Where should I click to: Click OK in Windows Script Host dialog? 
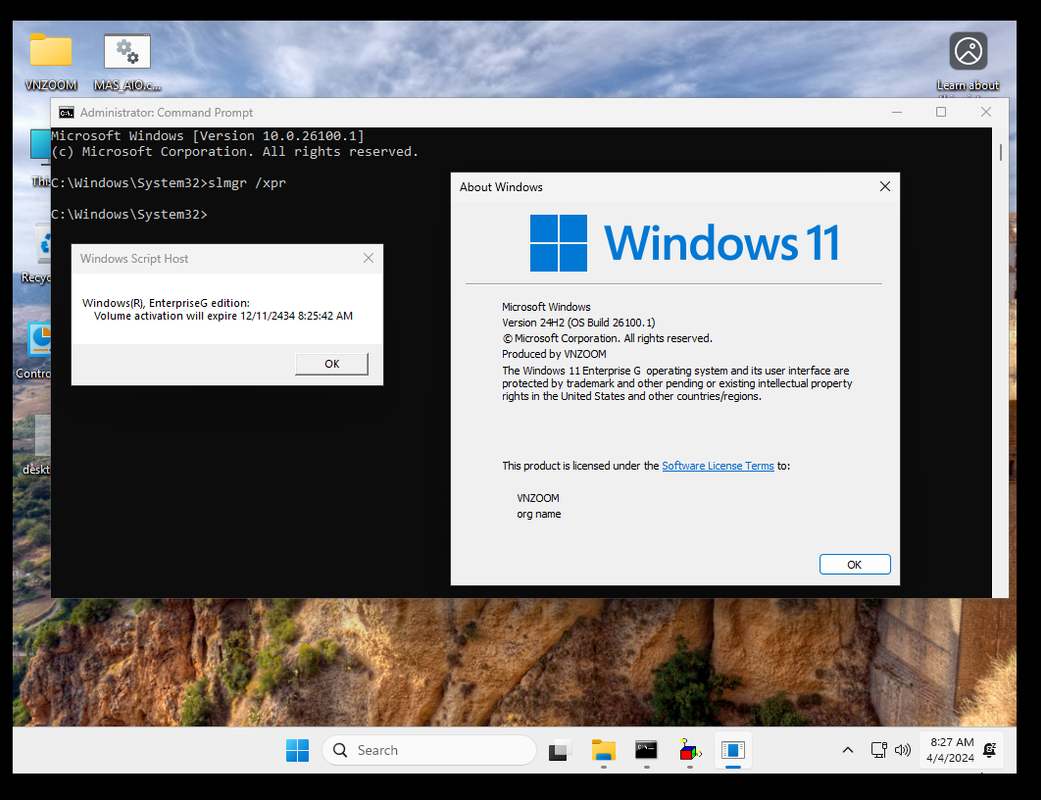click(x=332, y=364)
